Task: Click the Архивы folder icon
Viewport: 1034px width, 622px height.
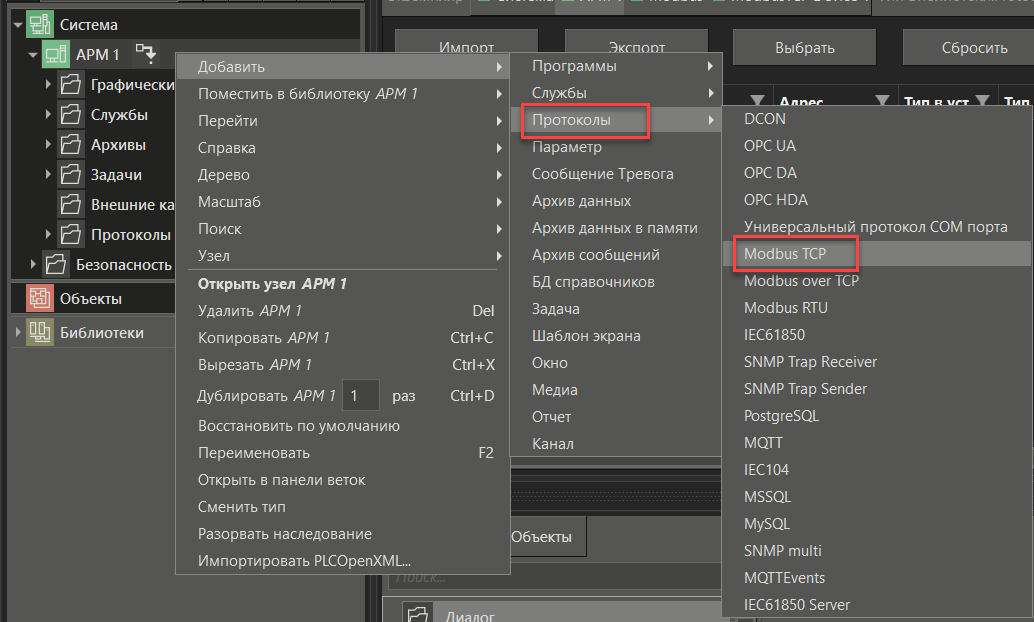Action: 71,145
